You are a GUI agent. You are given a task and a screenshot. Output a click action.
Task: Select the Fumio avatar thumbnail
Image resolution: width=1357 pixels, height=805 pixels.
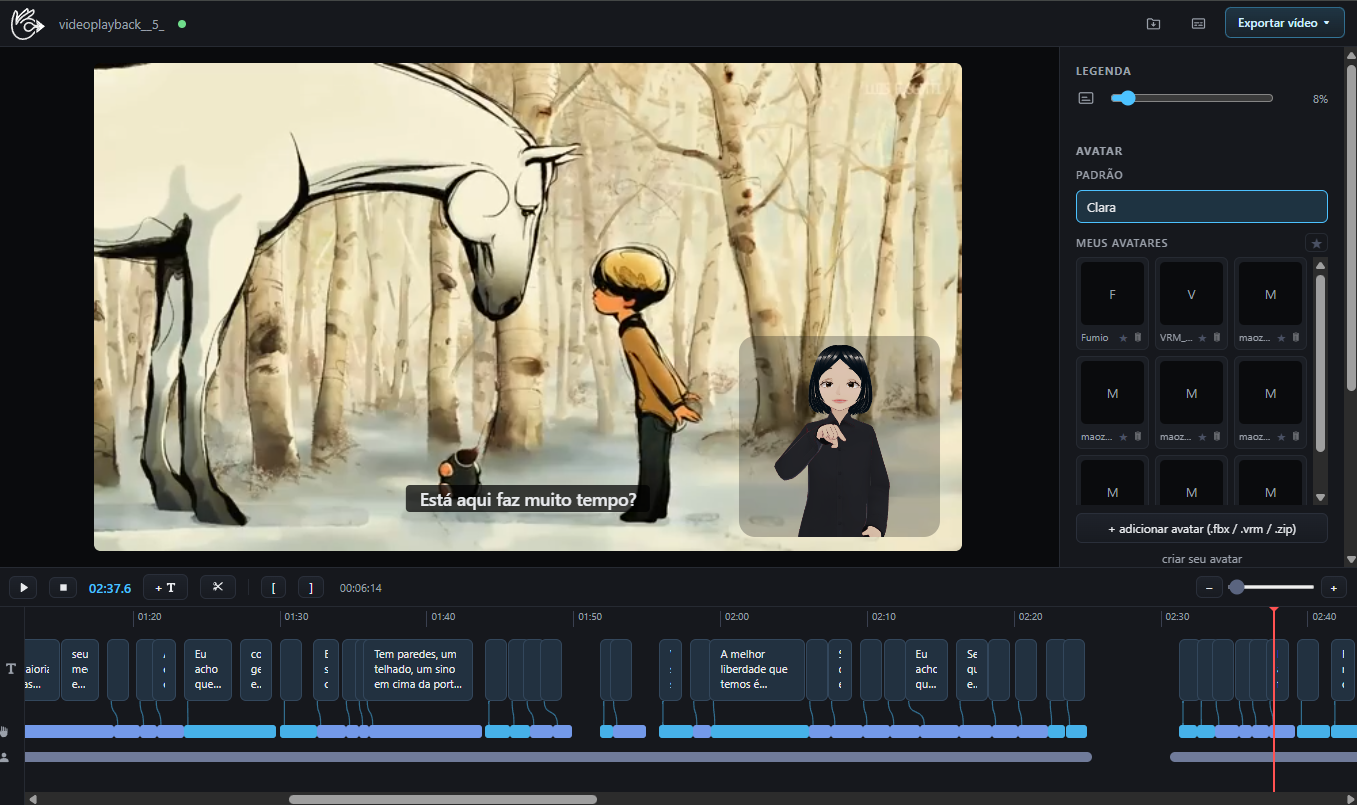(x=1112, y=295)
